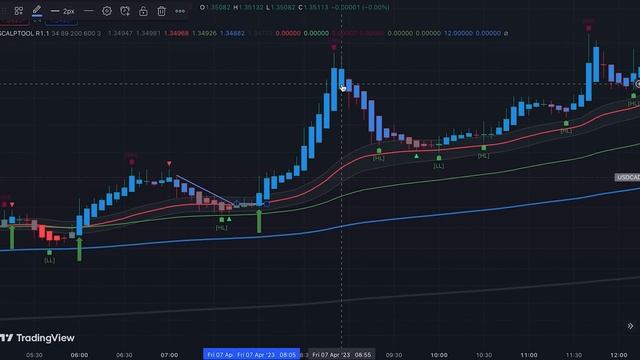
Task: Click the SCALPTOOL R1.1 indicator name
Action: point(24,33)
